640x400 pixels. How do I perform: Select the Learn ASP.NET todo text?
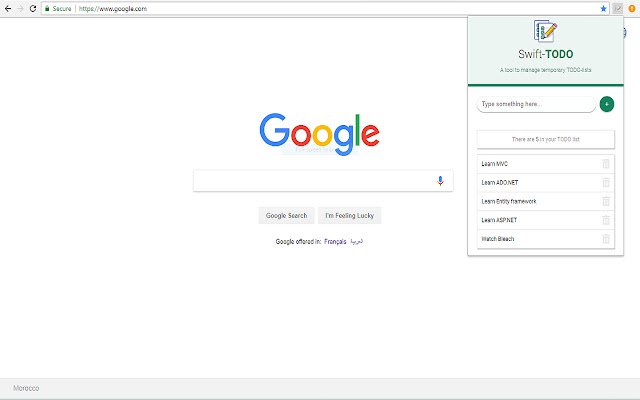click(x=499, y=220)
